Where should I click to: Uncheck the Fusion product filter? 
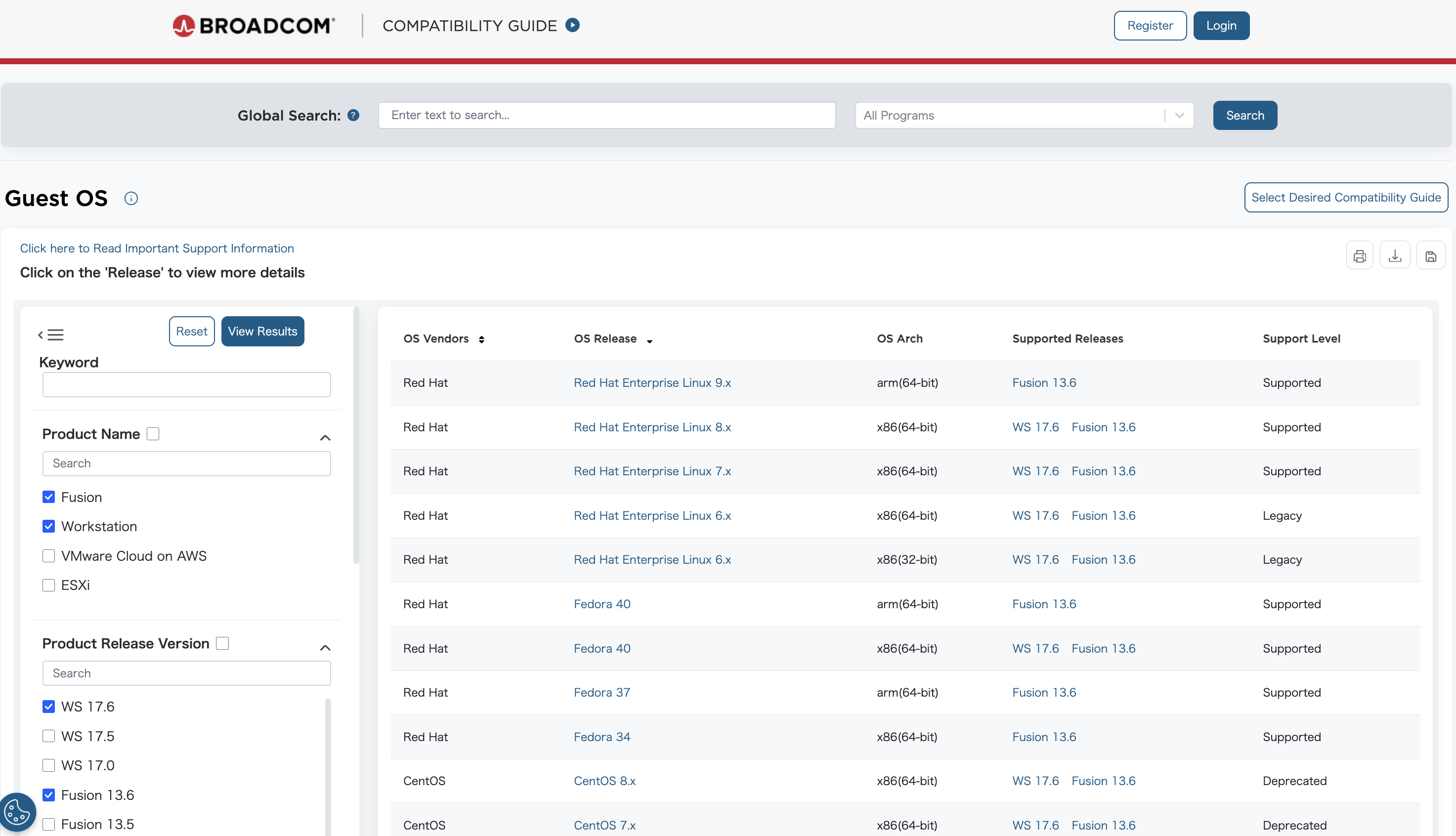49,497
